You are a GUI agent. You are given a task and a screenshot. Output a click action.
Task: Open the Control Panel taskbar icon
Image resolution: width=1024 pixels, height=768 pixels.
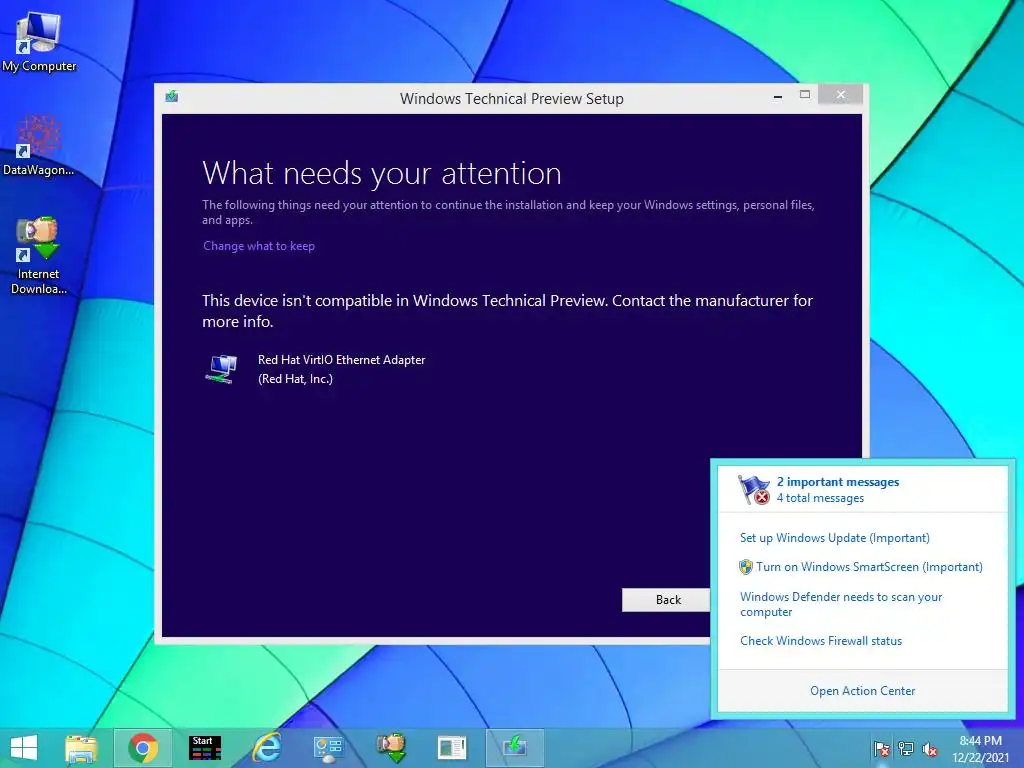click(328, 748)
